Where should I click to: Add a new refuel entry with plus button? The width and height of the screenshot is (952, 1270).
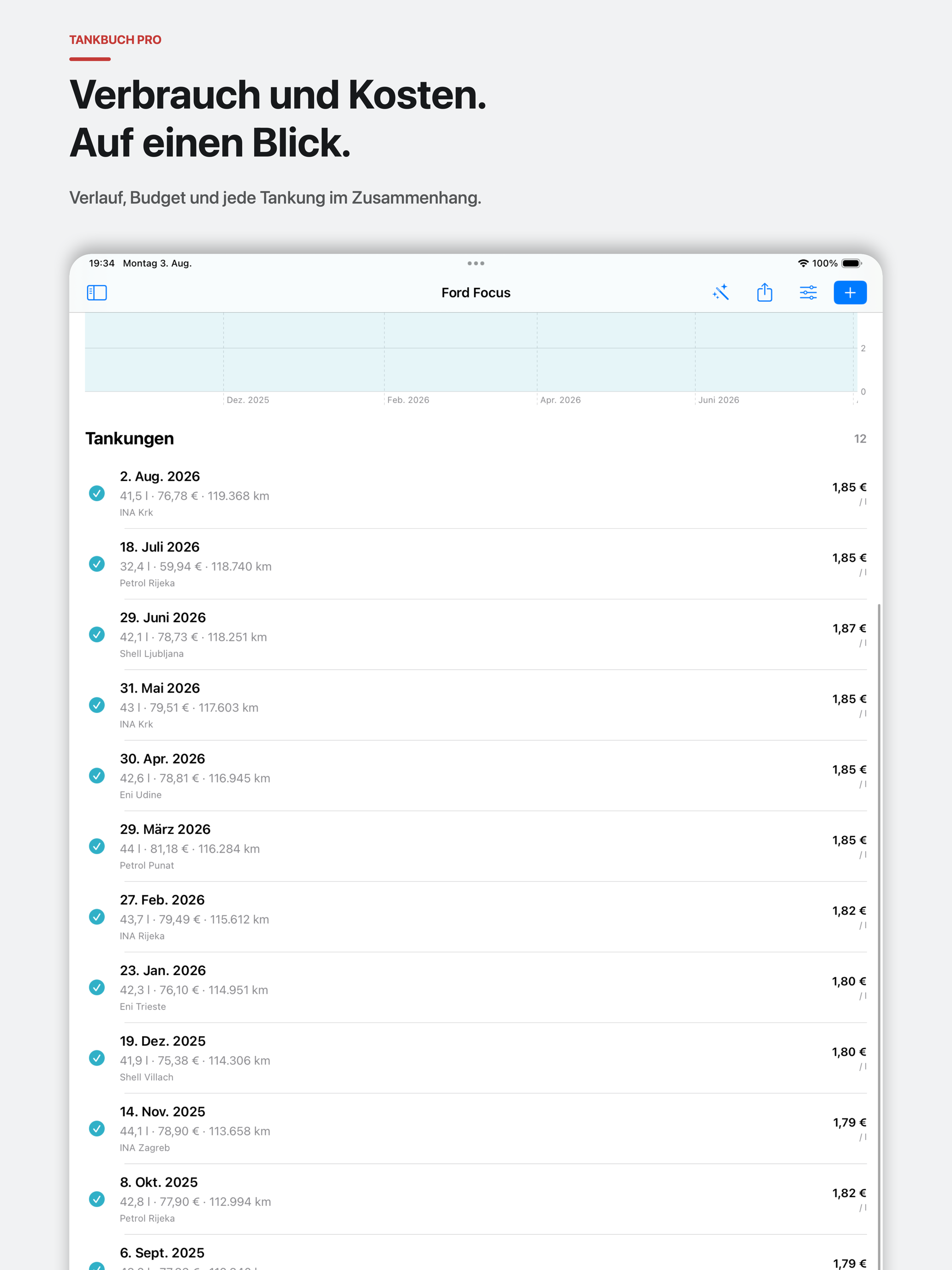pos(850,293)
